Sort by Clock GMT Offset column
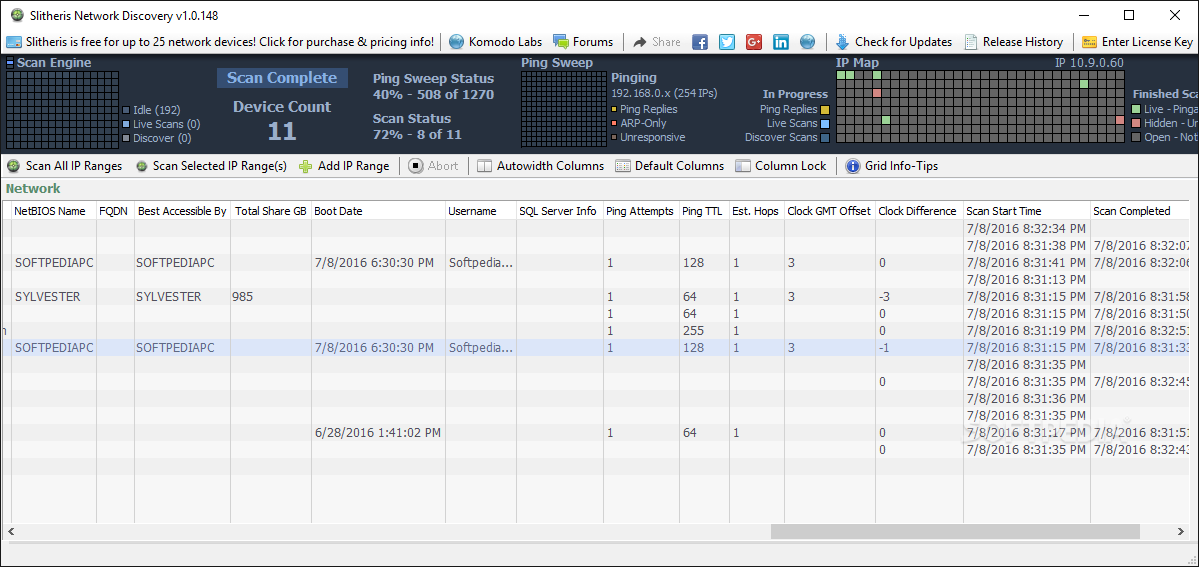Screen dimensions: 1199x567 [830, 211]
